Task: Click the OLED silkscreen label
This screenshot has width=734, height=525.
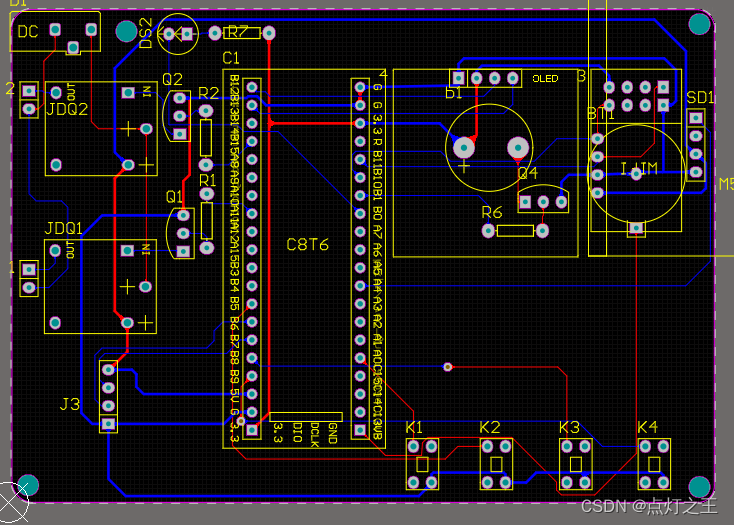Action: point(545,79)
